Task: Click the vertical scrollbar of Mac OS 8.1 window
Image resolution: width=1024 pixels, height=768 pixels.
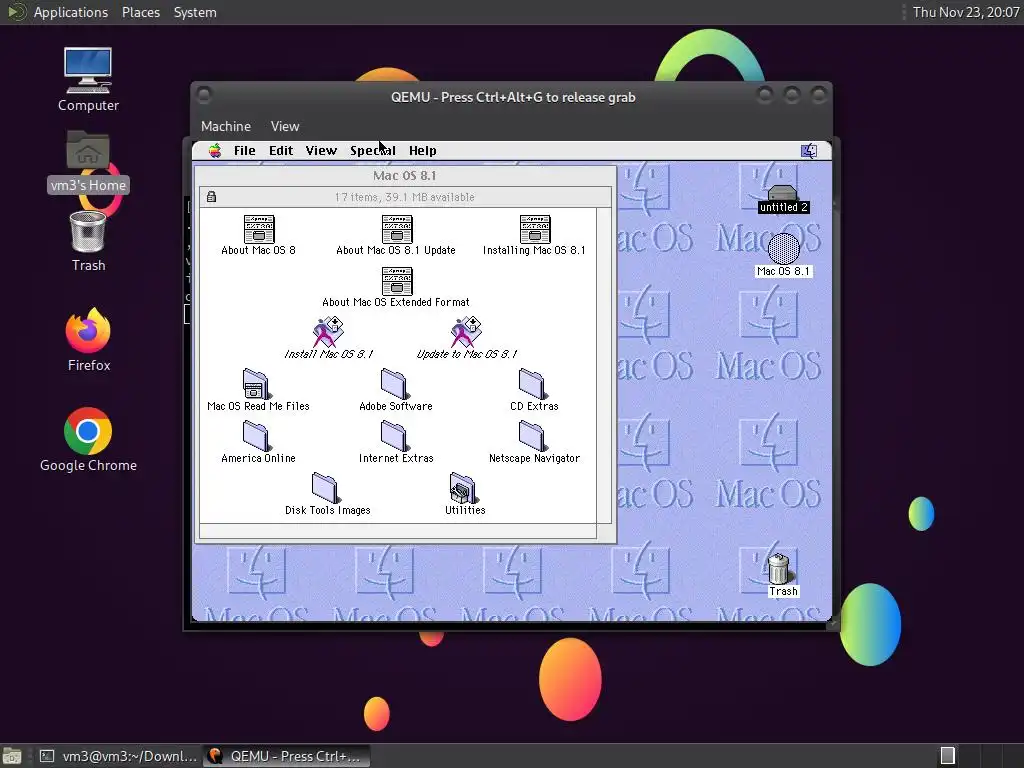Action: coord(604,365)
